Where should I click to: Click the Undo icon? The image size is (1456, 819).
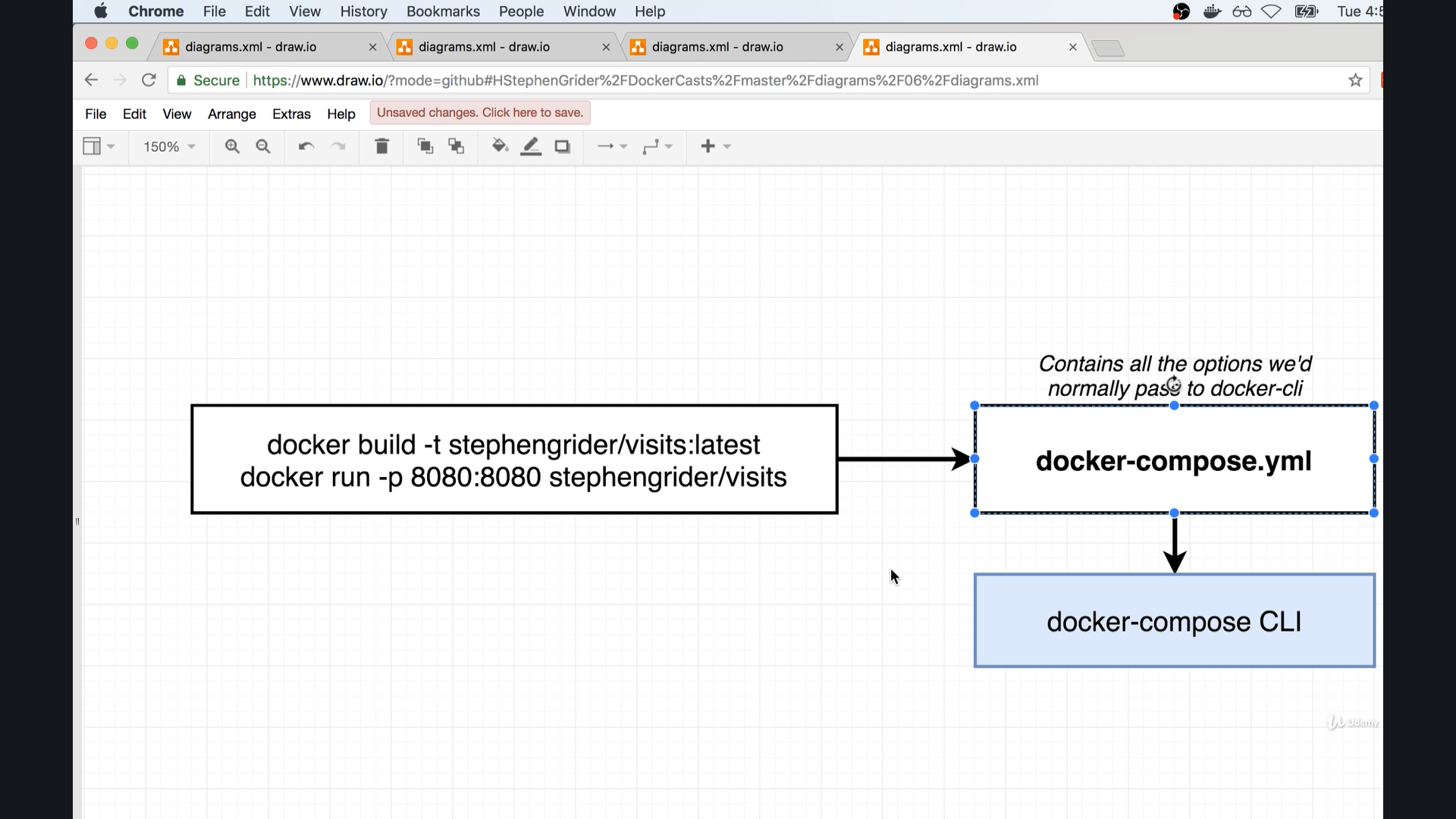(306, 146)
